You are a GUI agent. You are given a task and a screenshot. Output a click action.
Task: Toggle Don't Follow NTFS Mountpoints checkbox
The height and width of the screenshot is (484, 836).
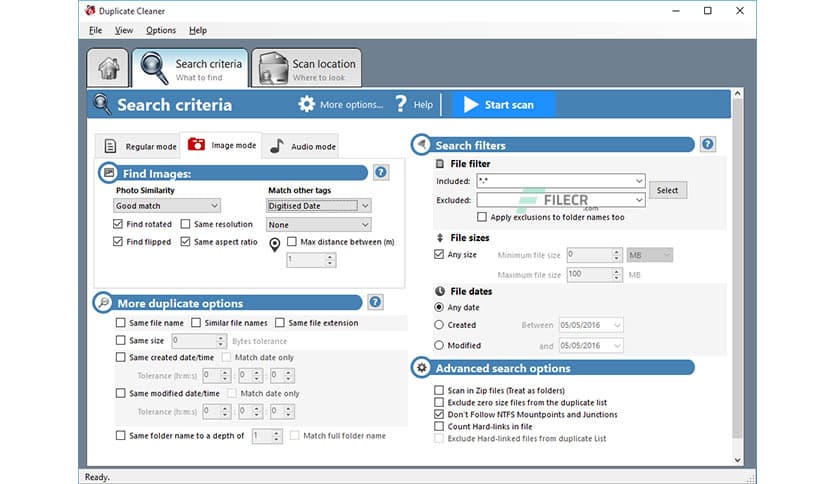tap(439, 414)
